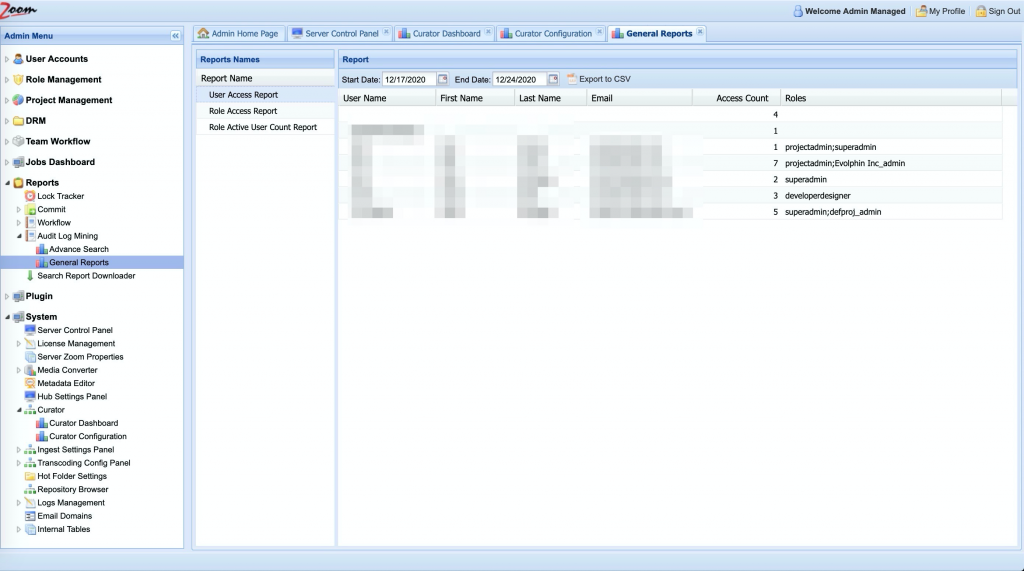This screenshot has width=1024, height=571.
Task: Sort by the Access Count column header
Action: [x=736, y=98]
